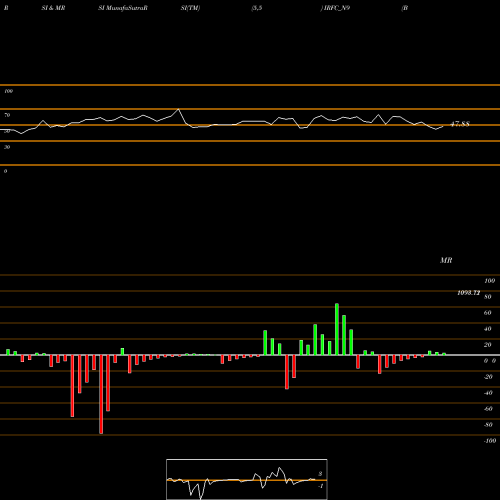This screenshot has width=500, height=500.
Task: Open the mini overview chart thumbnail
Action: 247,479
